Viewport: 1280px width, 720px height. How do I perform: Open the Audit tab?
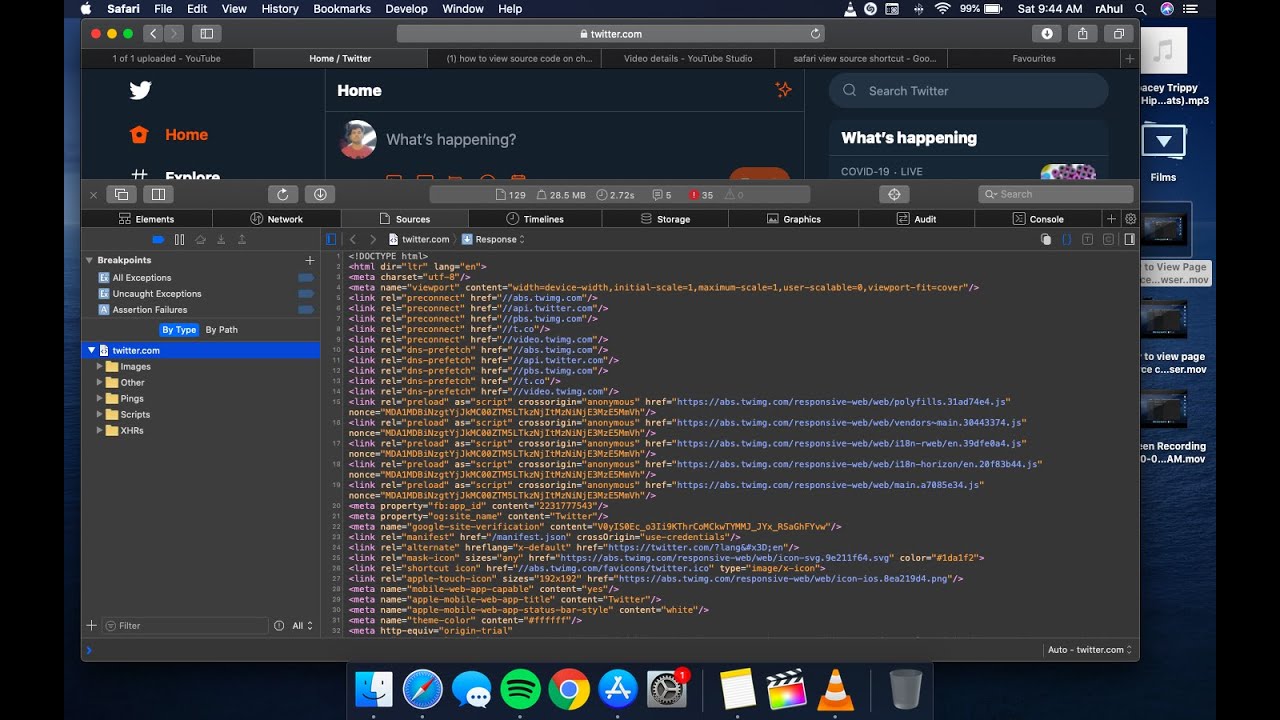point(917,219)
